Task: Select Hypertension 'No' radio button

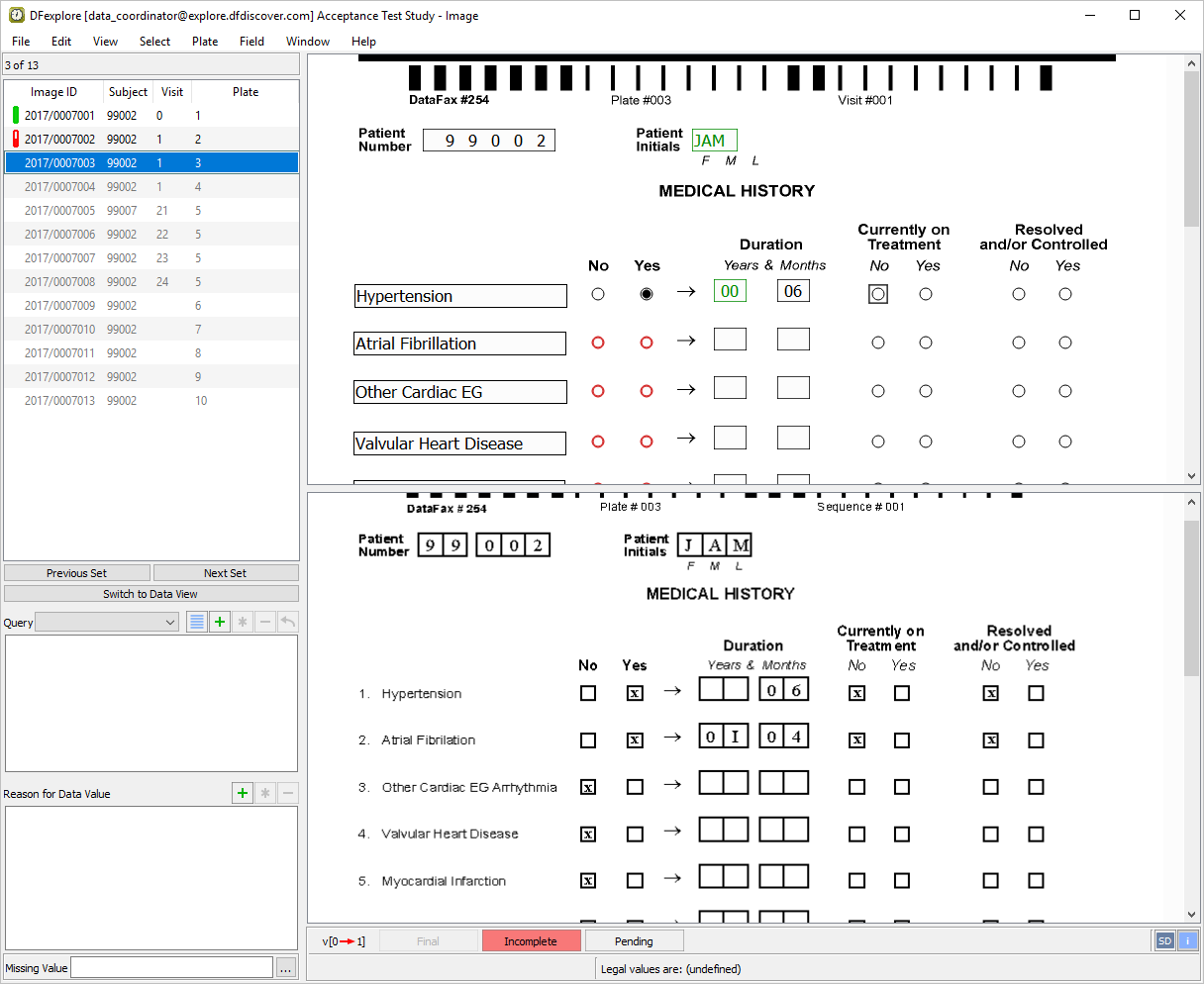Action: pyautogui.click(x=598, y=294)
